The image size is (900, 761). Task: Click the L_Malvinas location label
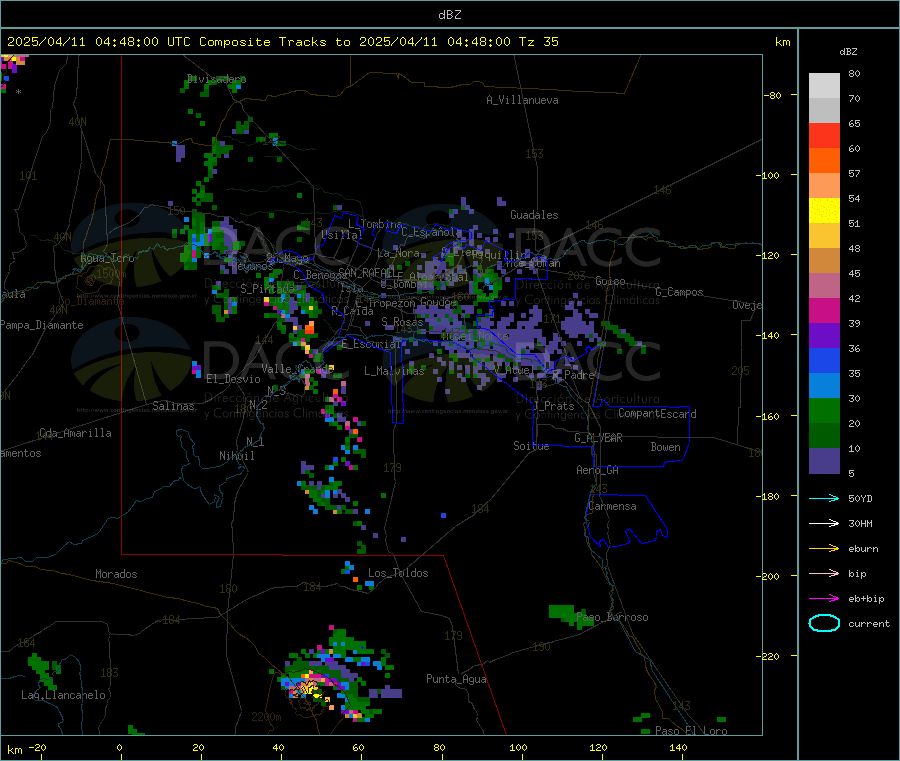(x=394, y=371)
